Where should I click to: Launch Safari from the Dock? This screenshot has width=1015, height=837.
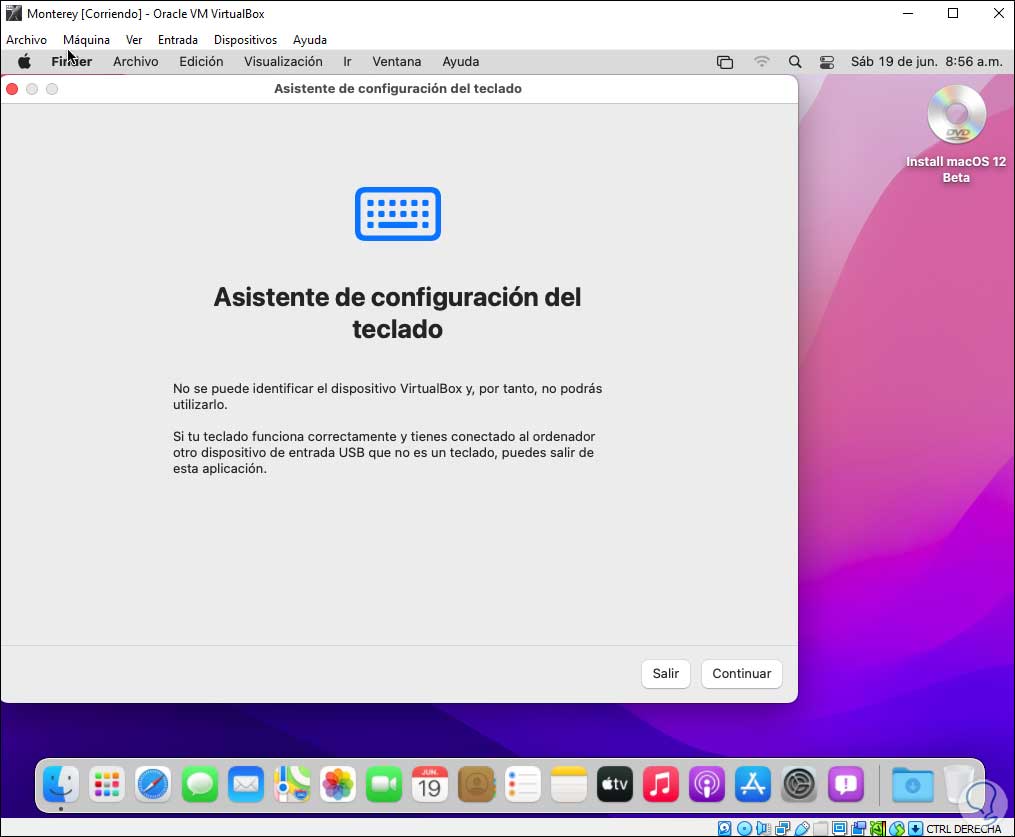coord(153,784)
